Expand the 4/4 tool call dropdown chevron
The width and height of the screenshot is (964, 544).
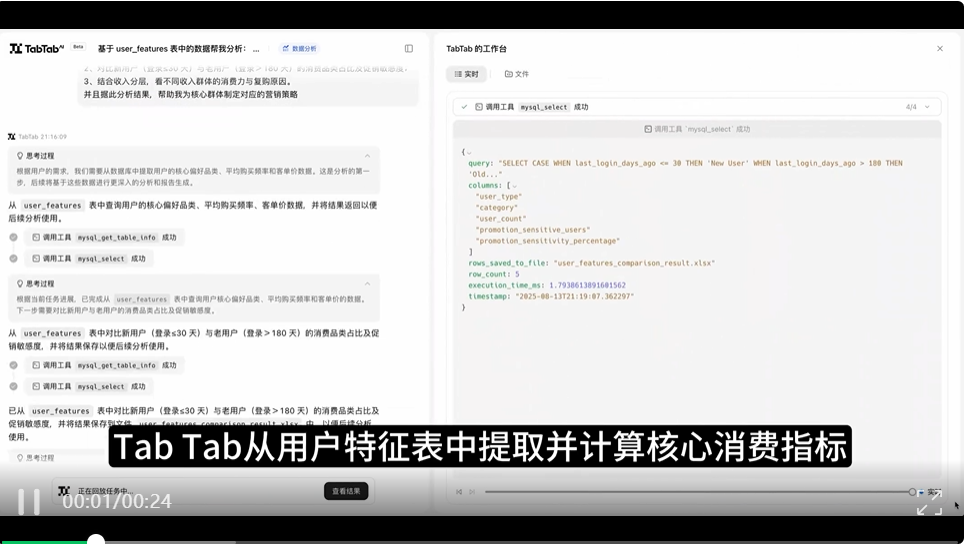coord(927,107)
